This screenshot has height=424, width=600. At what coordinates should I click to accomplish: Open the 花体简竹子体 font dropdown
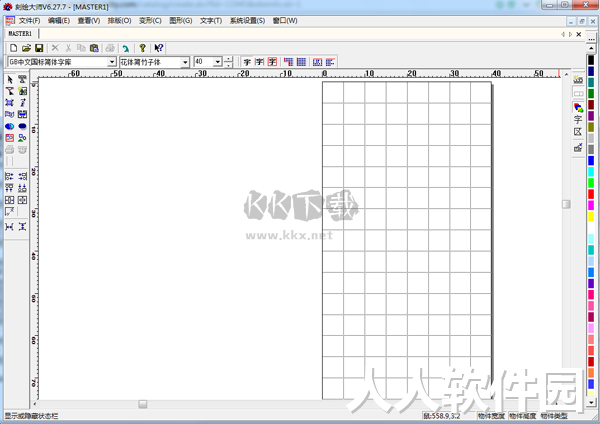coord(185,62)
